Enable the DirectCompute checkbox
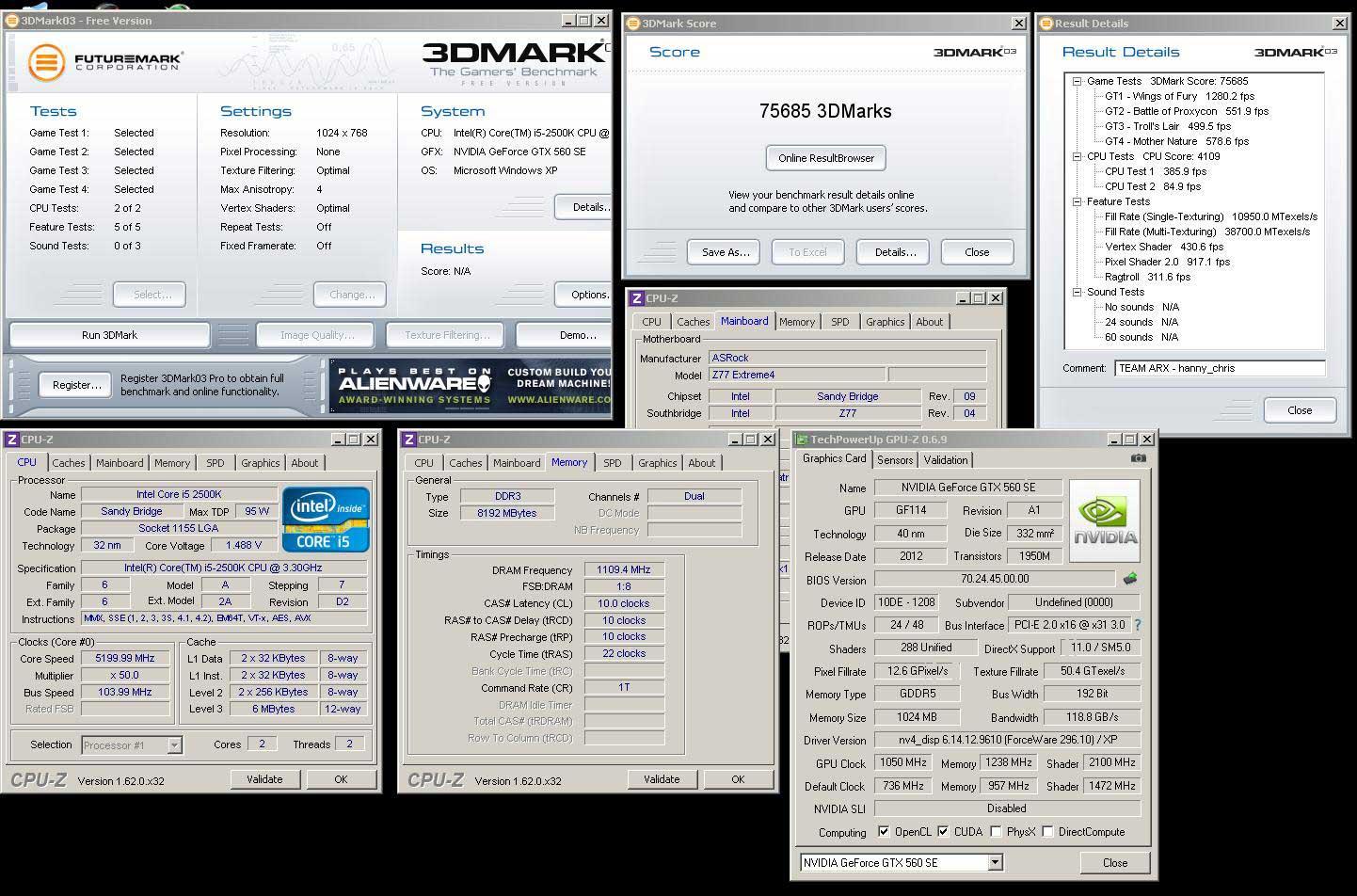 coord(1047,832)
